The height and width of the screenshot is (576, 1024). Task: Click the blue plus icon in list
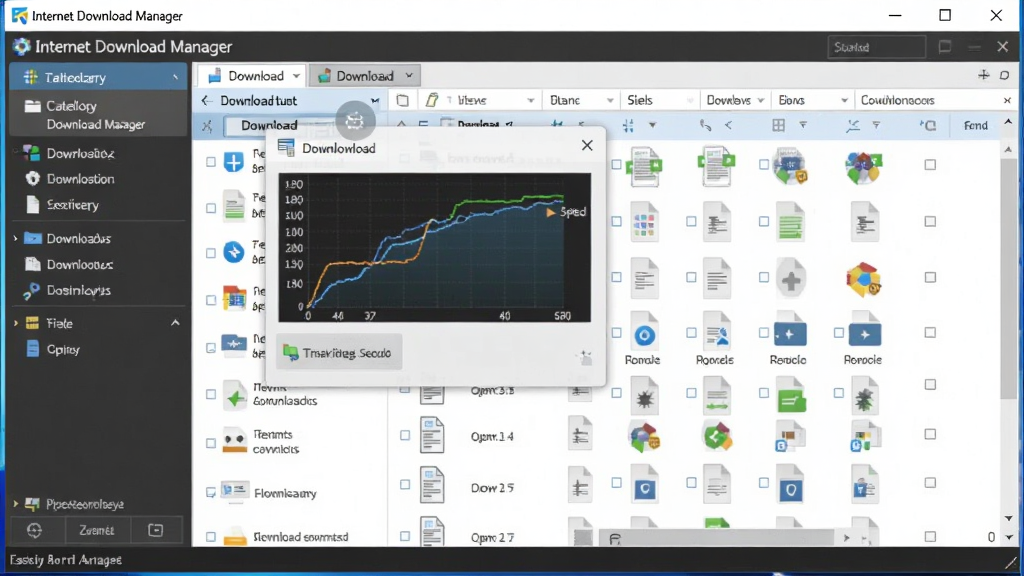point(233,162)
